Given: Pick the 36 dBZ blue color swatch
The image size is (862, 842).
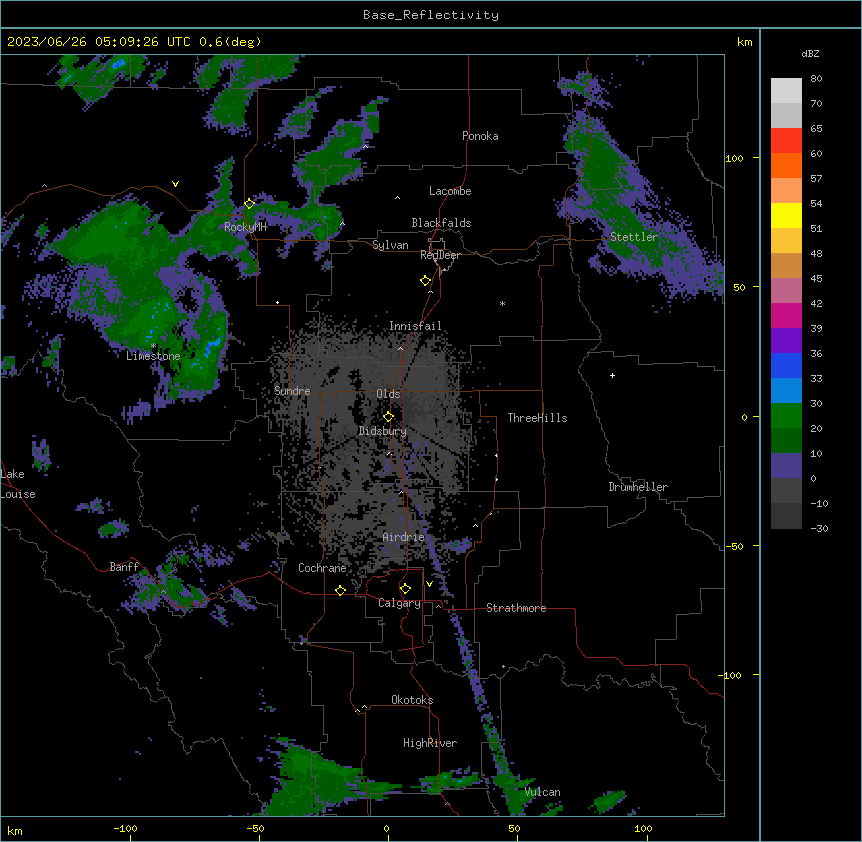Looking at the screenshot, I should point(786,365).
